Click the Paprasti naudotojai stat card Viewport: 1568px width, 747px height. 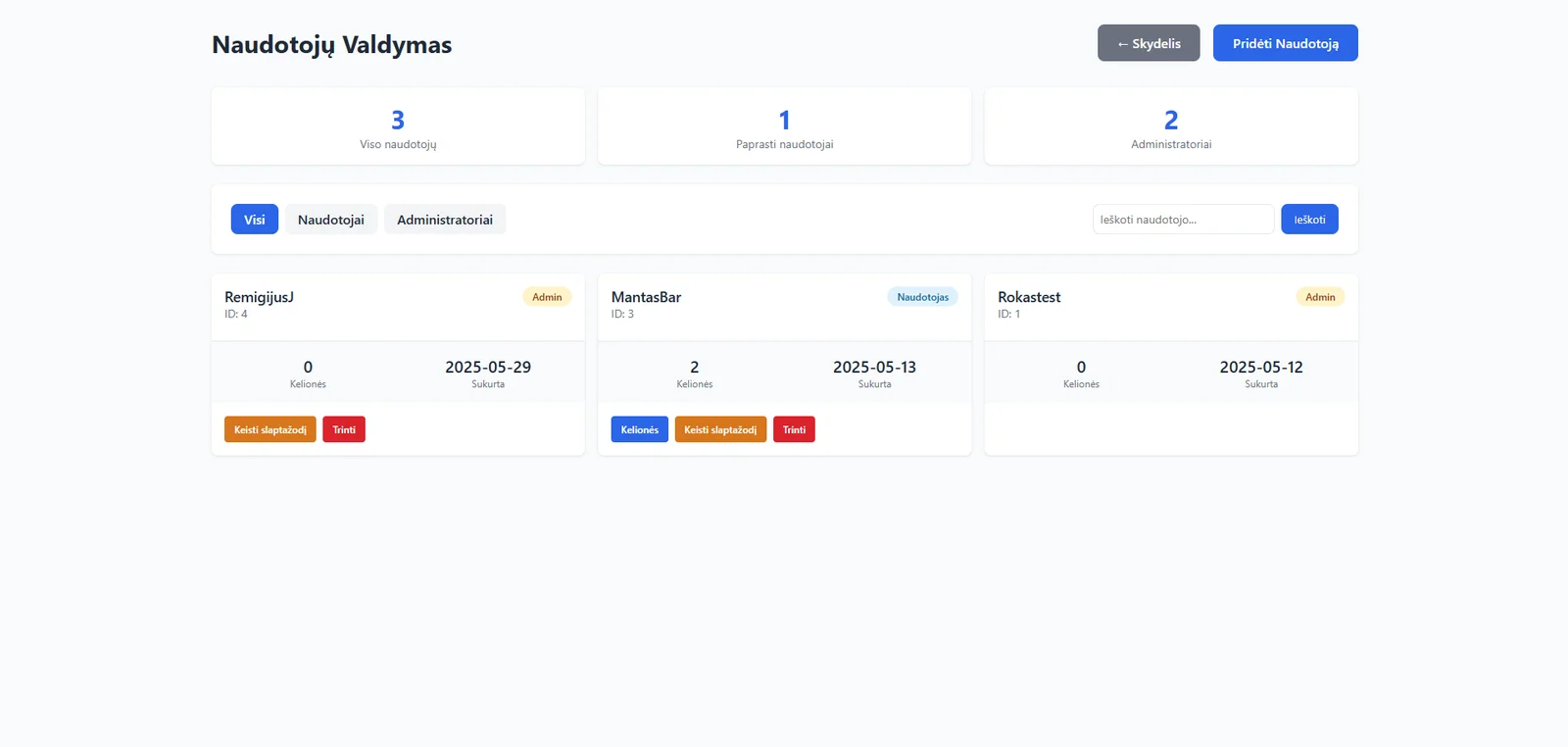pos(784,126)
